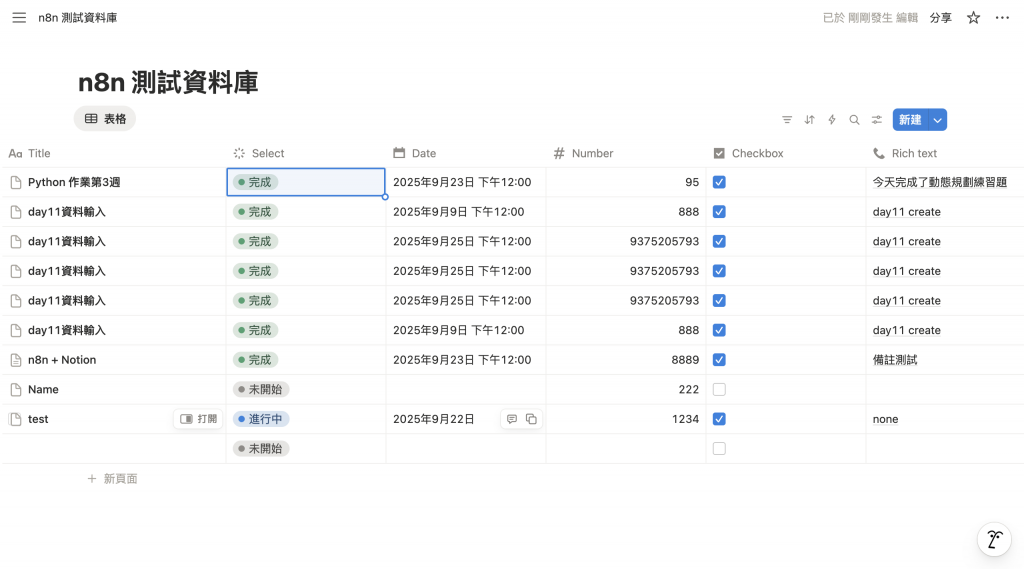Toggle checkbox in the row numbered 8889
This screenshot has height=569, width=1024.
(x=719, y=360)
